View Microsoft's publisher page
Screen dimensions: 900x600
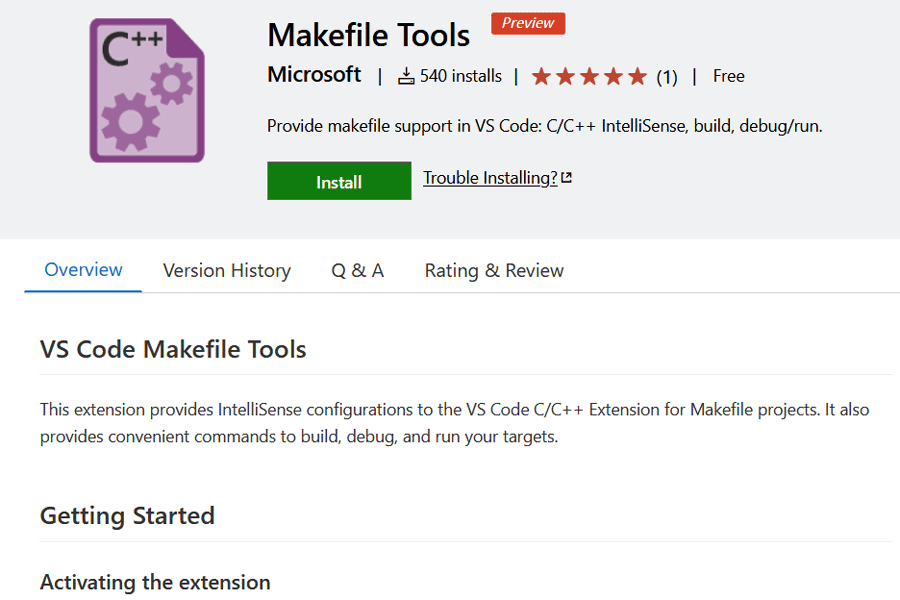(x=314, y=74)
